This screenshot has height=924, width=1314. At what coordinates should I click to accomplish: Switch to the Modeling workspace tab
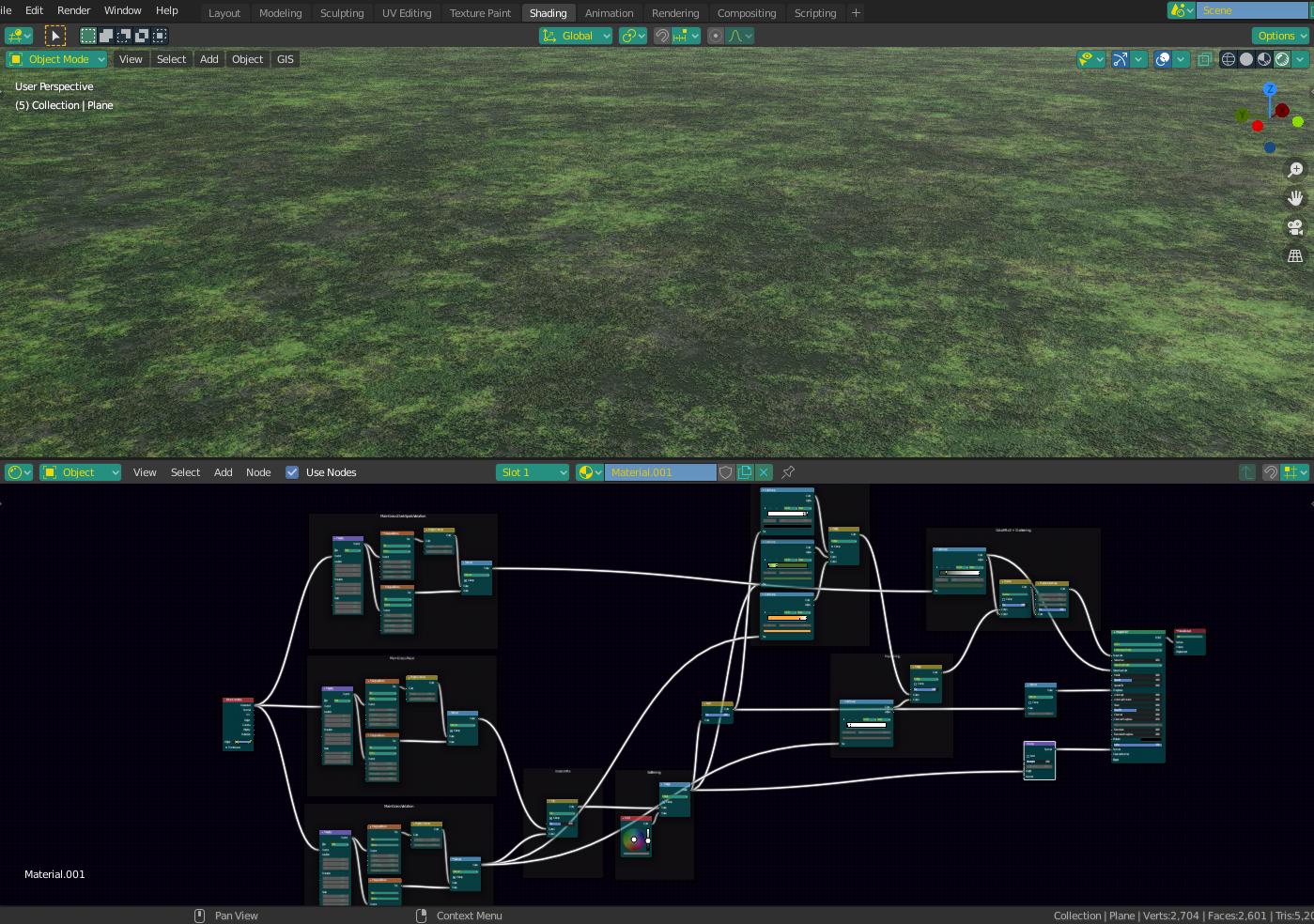click(280, 12)
